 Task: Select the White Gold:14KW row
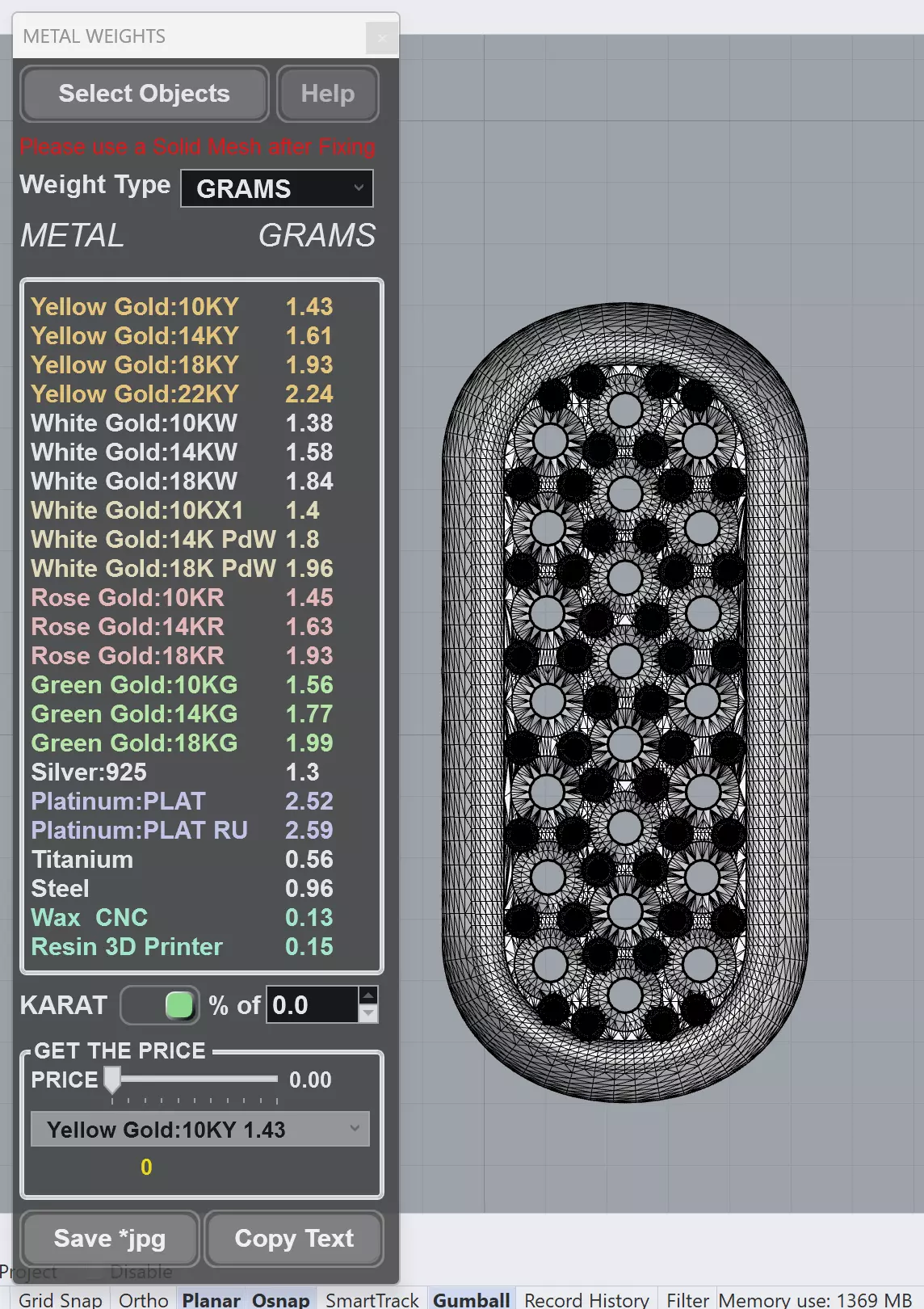click(x=183, y=452)
